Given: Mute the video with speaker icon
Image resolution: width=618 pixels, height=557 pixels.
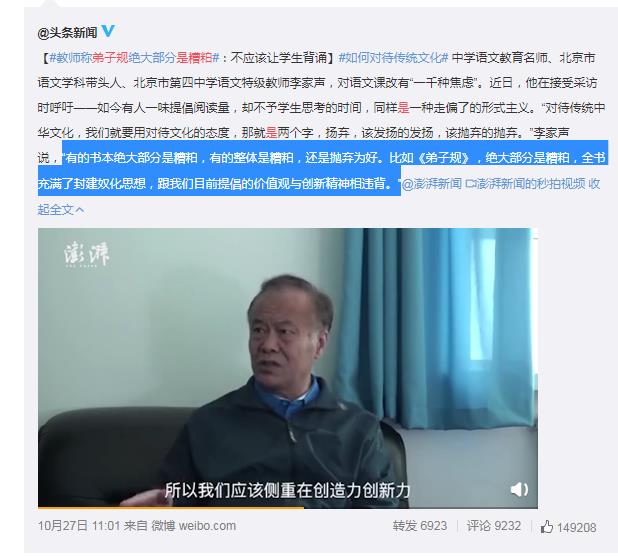Looking at the screenshot, I should [519, 489].
